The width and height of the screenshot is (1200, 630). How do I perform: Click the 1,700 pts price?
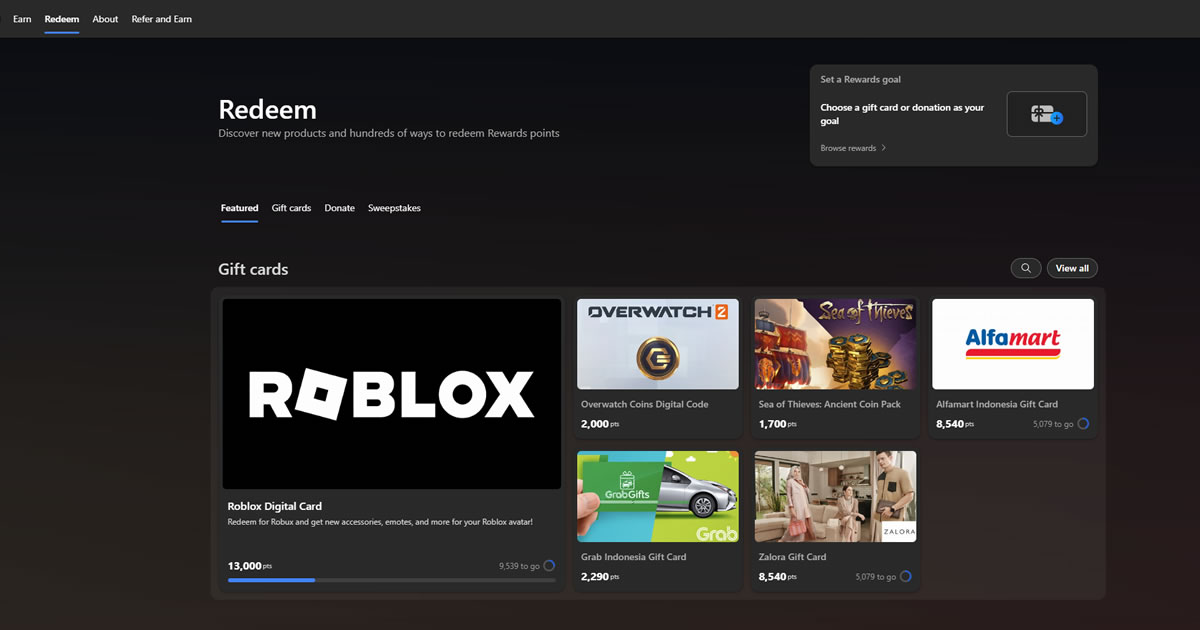tap(778, 424)
